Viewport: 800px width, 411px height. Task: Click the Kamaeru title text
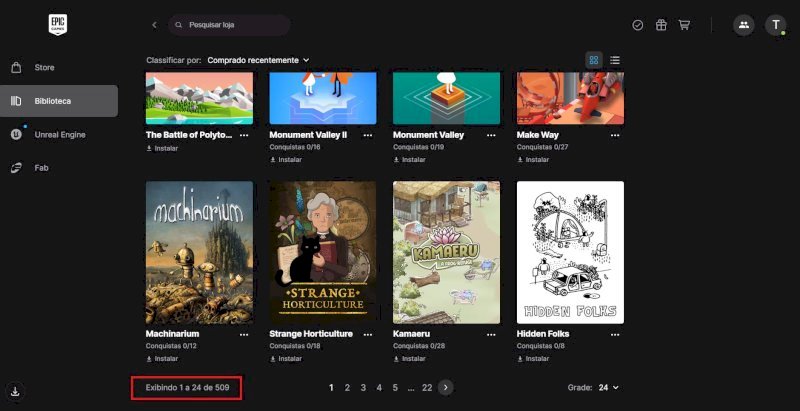[411, 334]
